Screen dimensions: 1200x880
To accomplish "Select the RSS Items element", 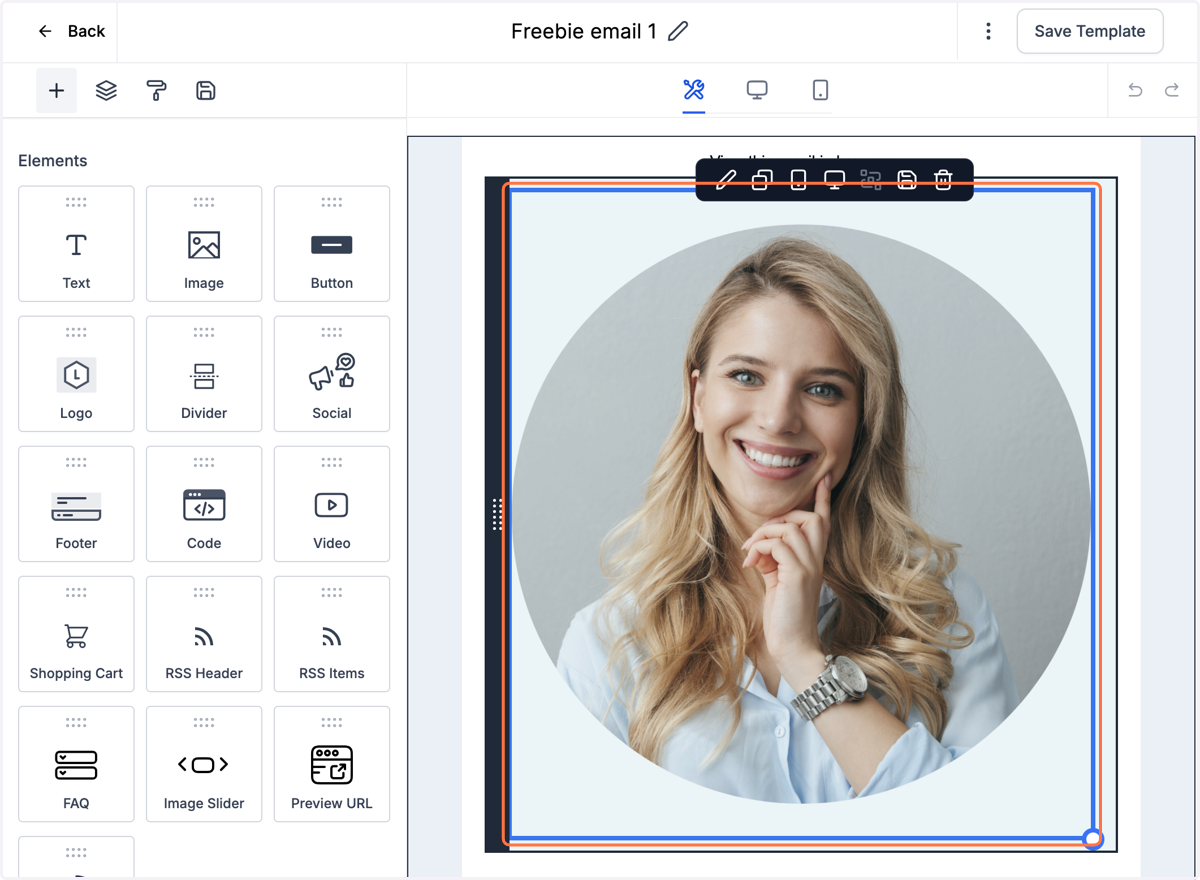I will 332,634.
